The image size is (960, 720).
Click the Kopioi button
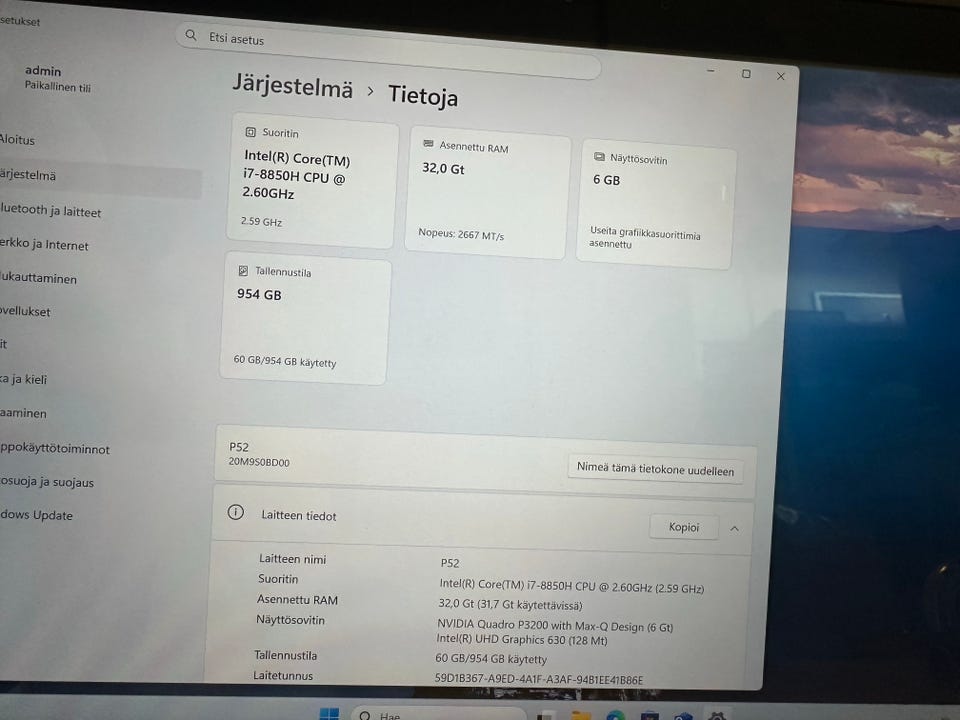tap(684, 527)
